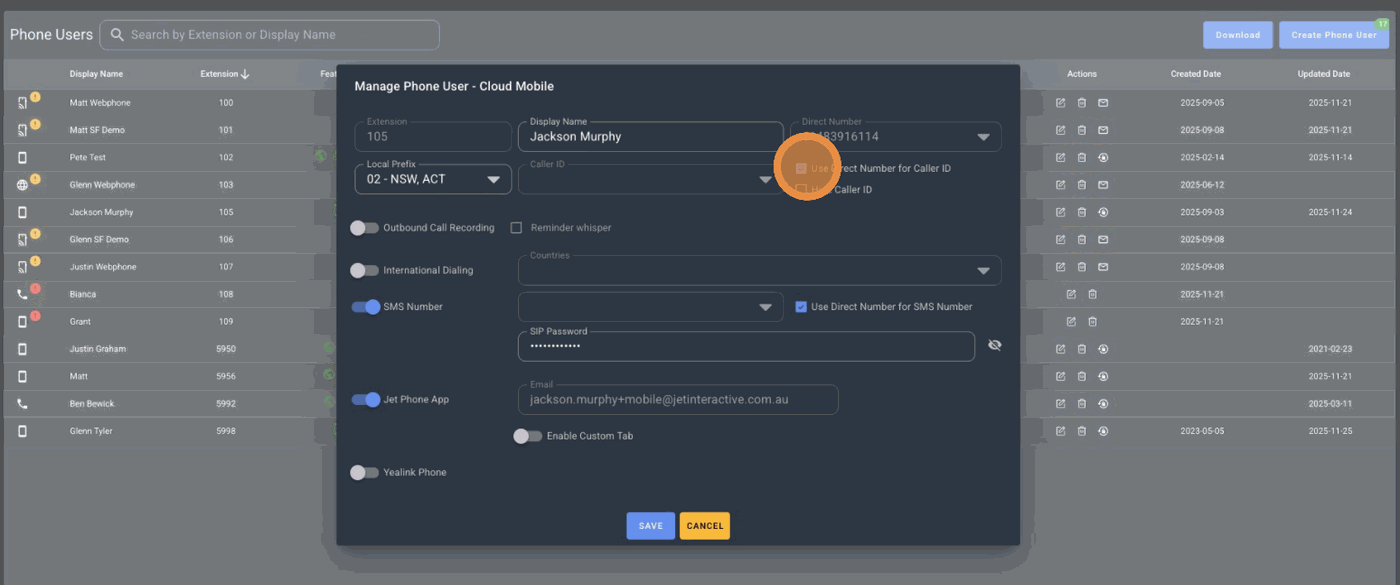Edit the Justin Graham row
1400x585 pixels.
click(x=1061, y=349)
